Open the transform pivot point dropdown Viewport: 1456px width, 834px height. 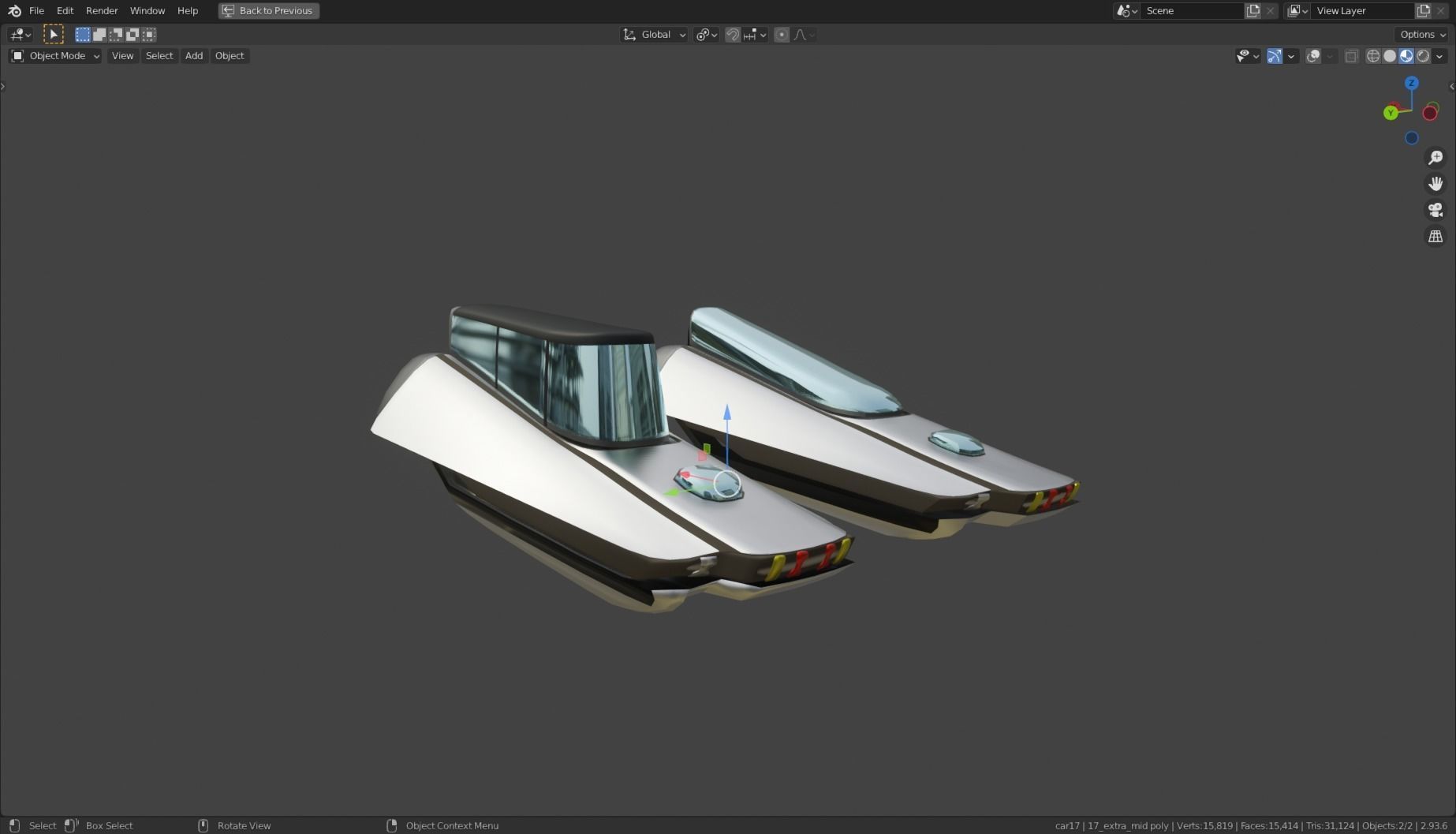point(706,34)
